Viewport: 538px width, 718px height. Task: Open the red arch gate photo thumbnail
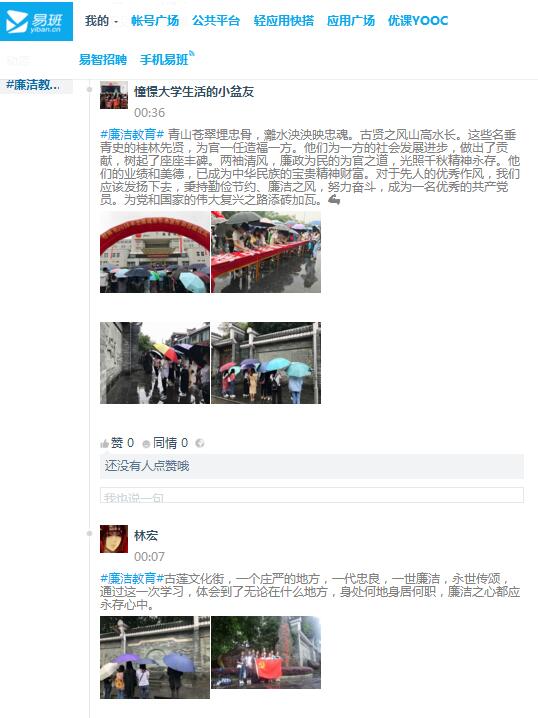[x=155, y=252]
